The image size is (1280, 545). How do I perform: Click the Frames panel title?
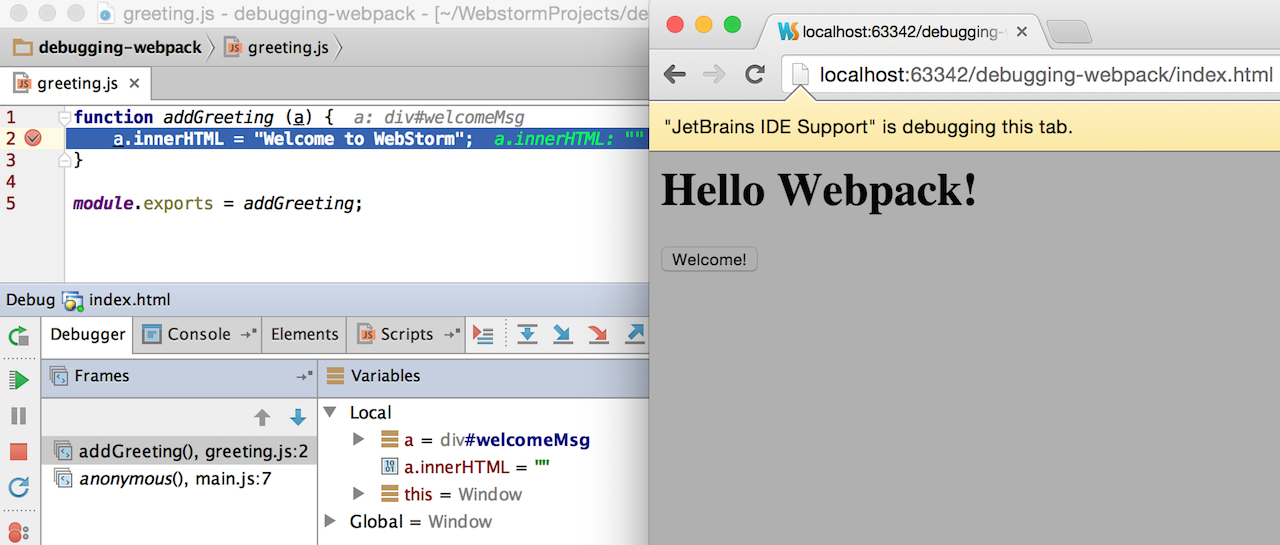(102, 376)
